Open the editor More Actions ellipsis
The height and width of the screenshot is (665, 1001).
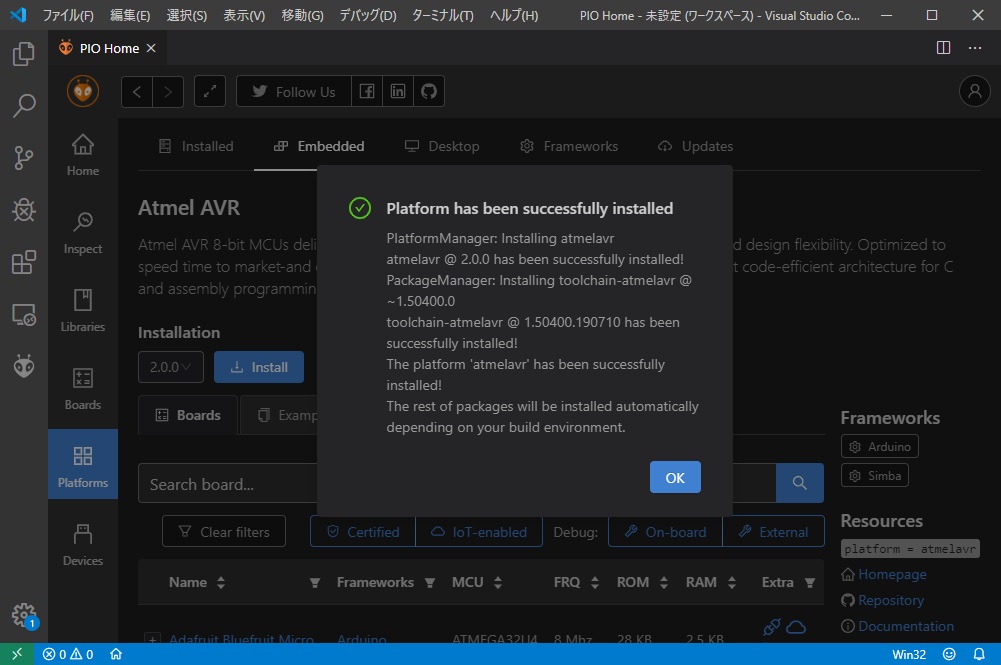pyautogui.click(x=975, y=48)
